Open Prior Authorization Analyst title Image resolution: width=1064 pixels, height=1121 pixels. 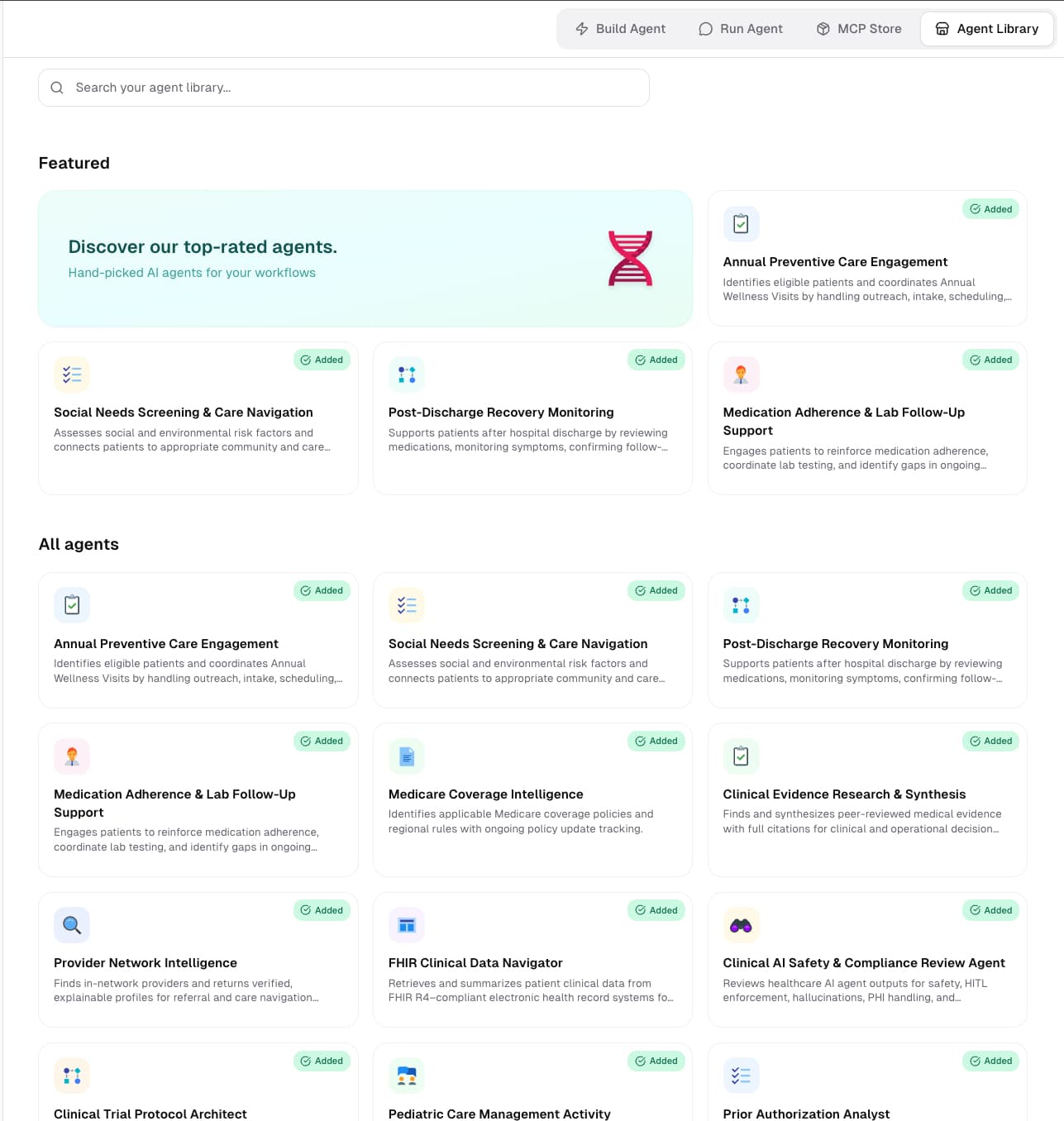click(x=806, y=1114)
